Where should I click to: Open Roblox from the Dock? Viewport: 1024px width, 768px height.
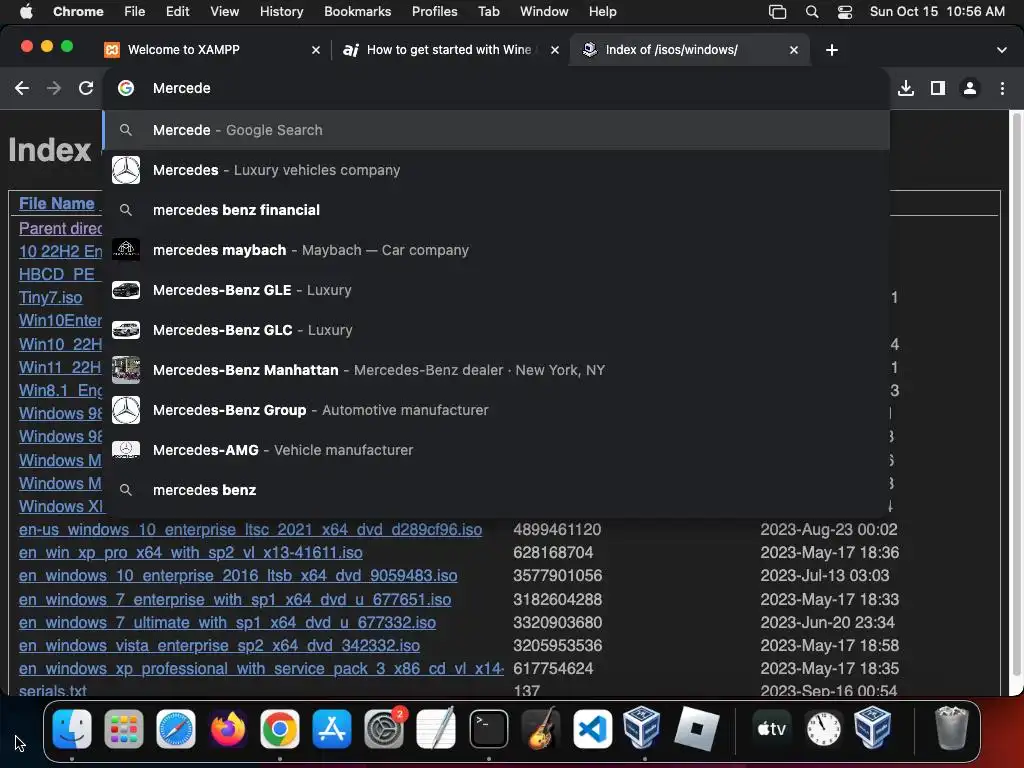(696, 729)
